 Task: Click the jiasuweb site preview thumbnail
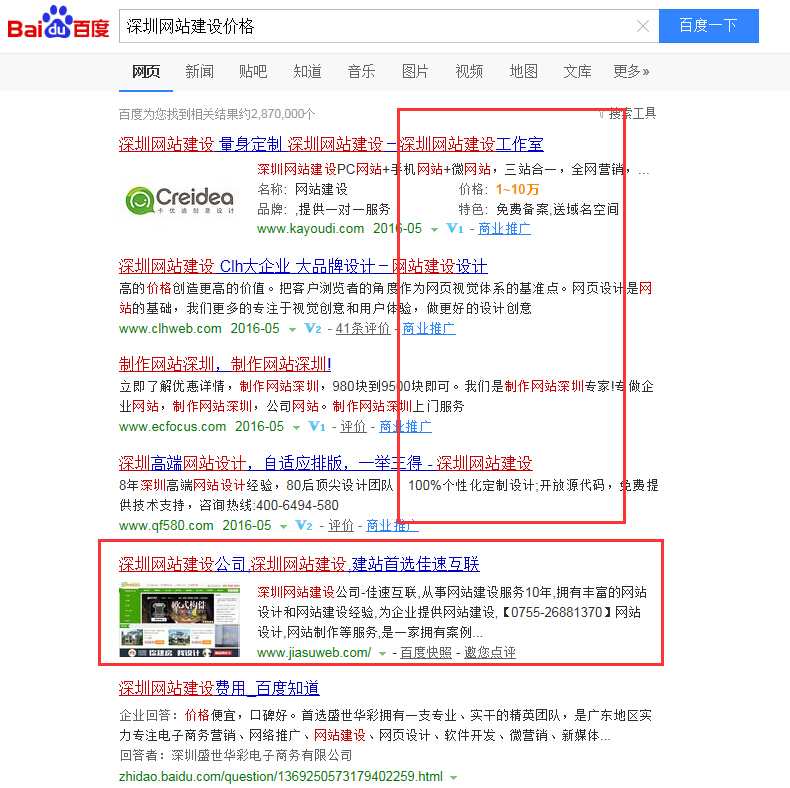tap(180, 620)
